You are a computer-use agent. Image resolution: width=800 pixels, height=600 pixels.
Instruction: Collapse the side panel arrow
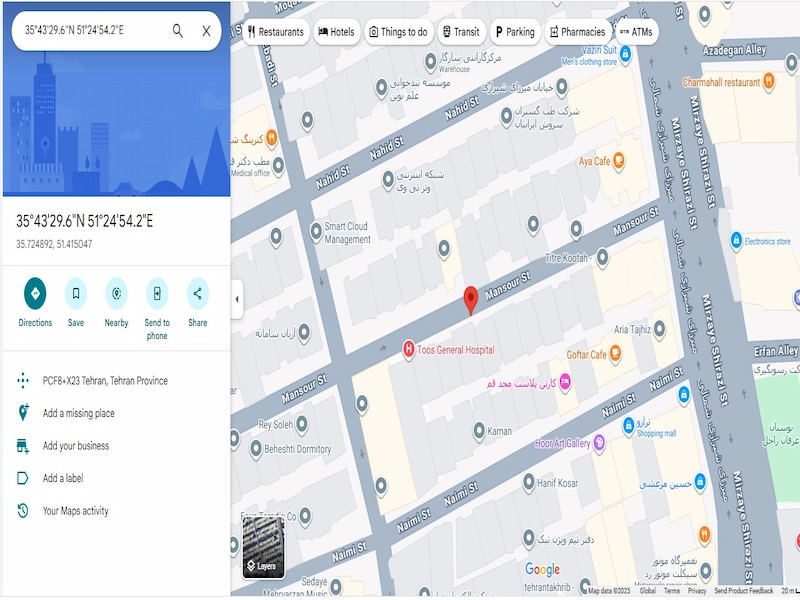pos(237,299)
